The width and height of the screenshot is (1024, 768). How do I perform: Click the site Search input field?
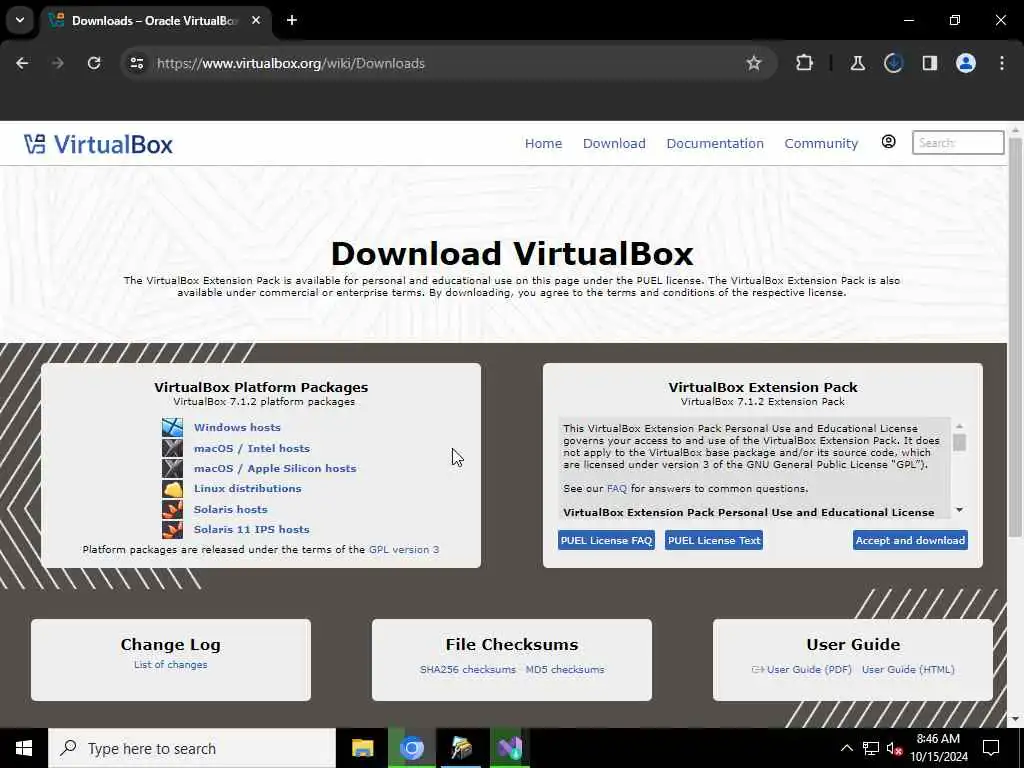click(x=958, y=142)
